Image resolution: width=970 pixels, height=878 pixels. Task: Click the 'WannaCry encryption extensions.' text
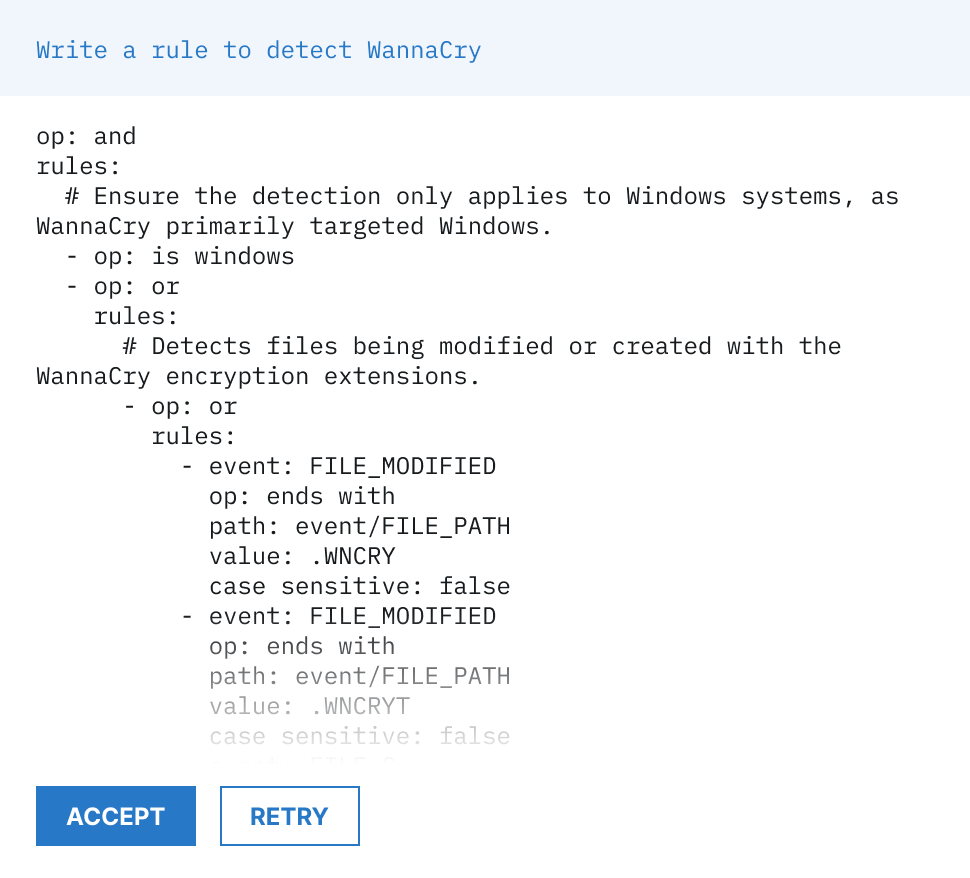[258, 376]
